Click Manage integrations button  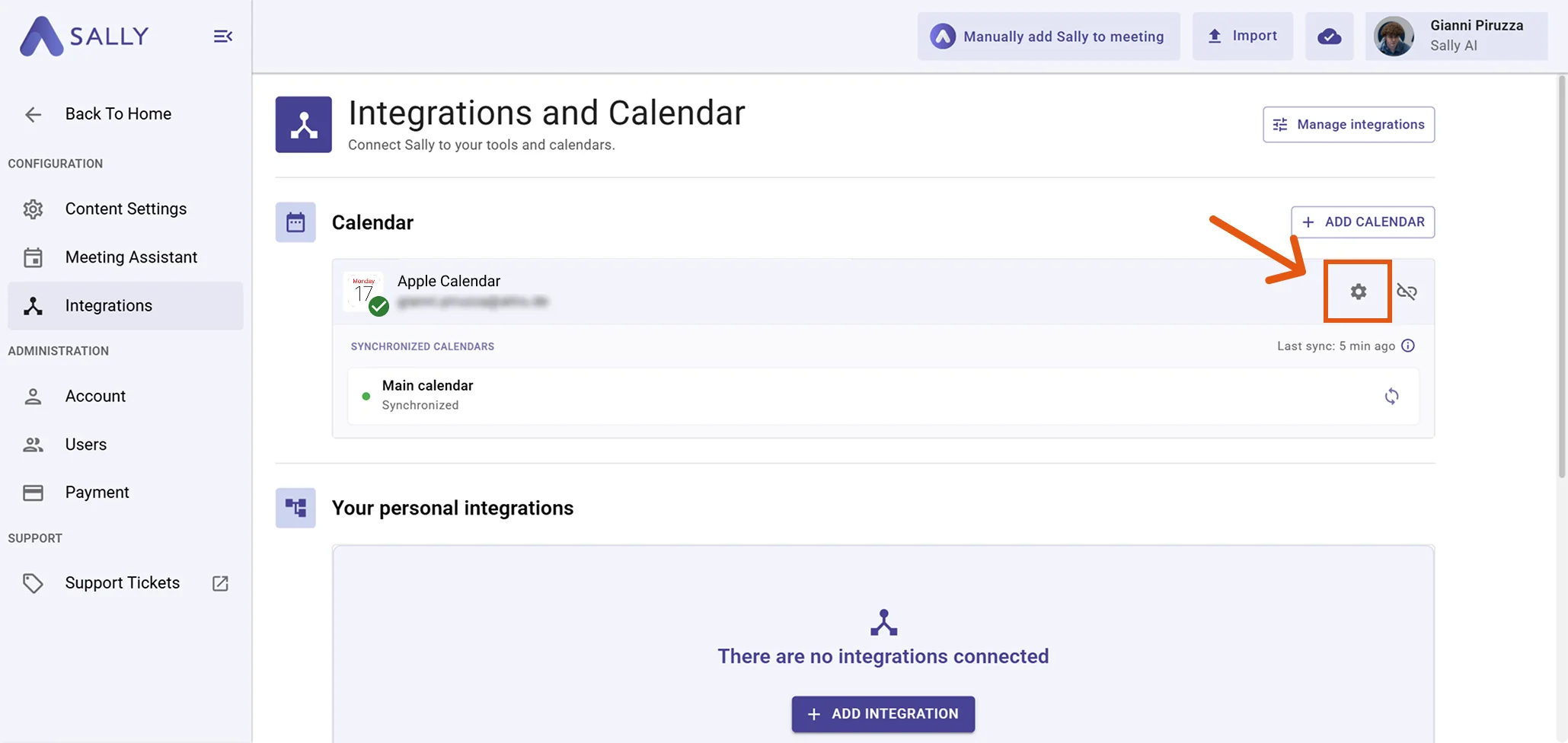[x=1349, y=124]
